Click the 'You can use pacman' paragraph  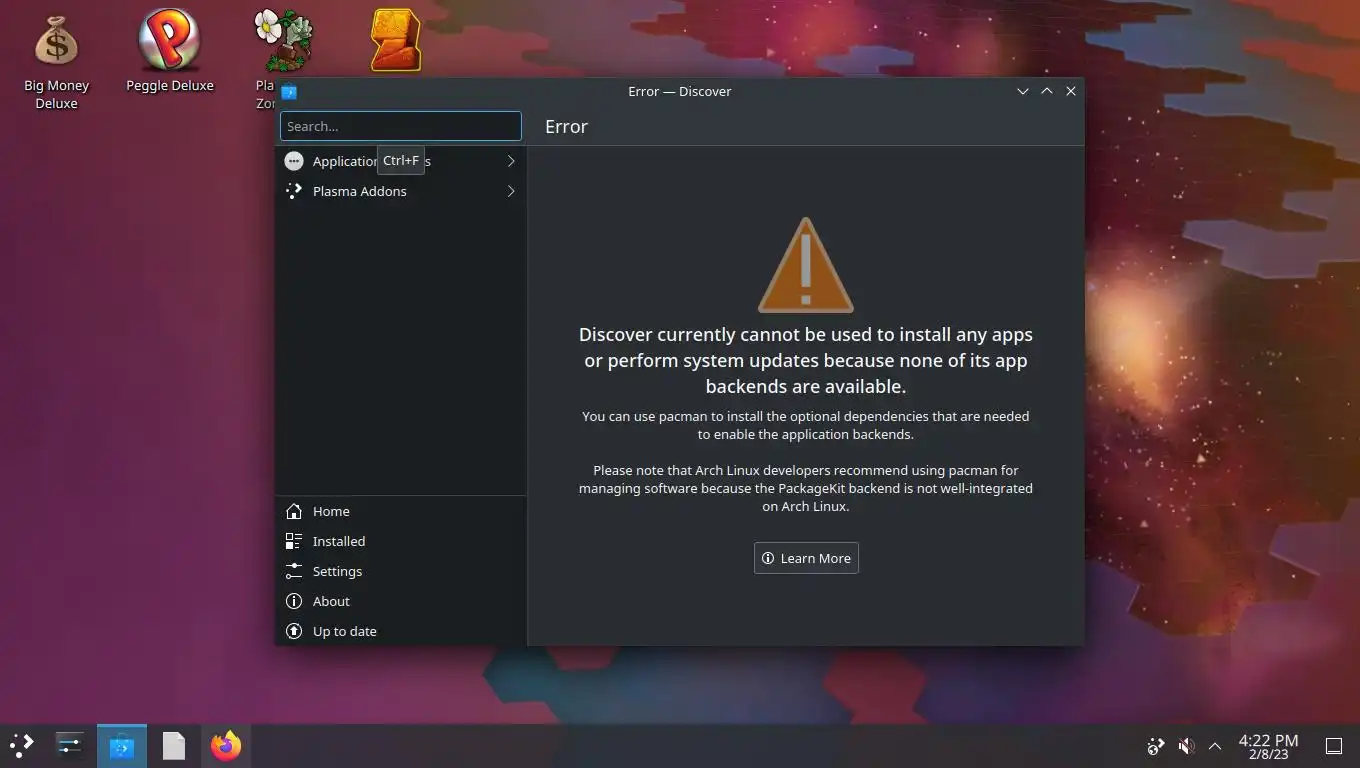point(806,425)
